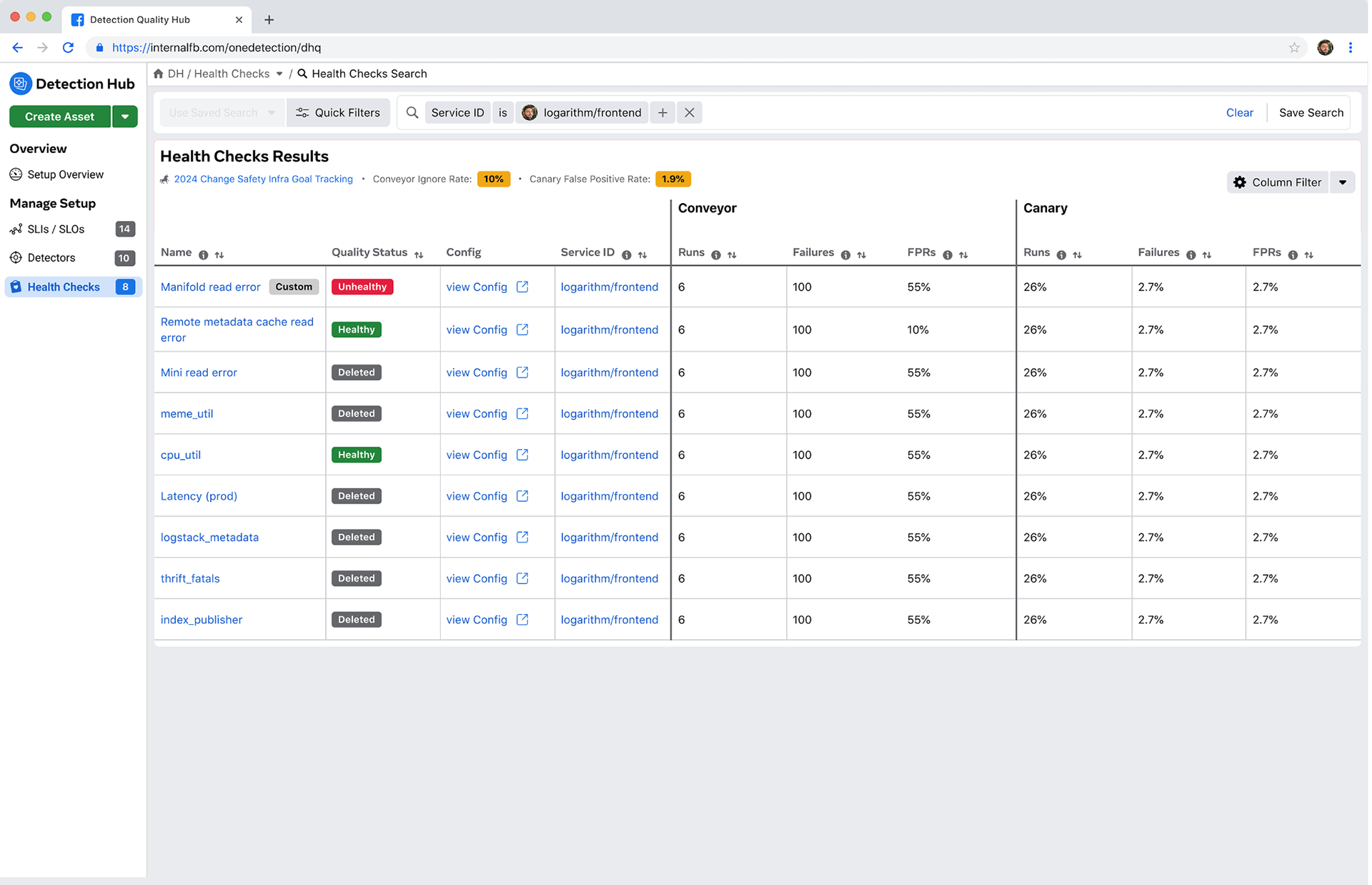Click info icon next to Service ID column

627,255
